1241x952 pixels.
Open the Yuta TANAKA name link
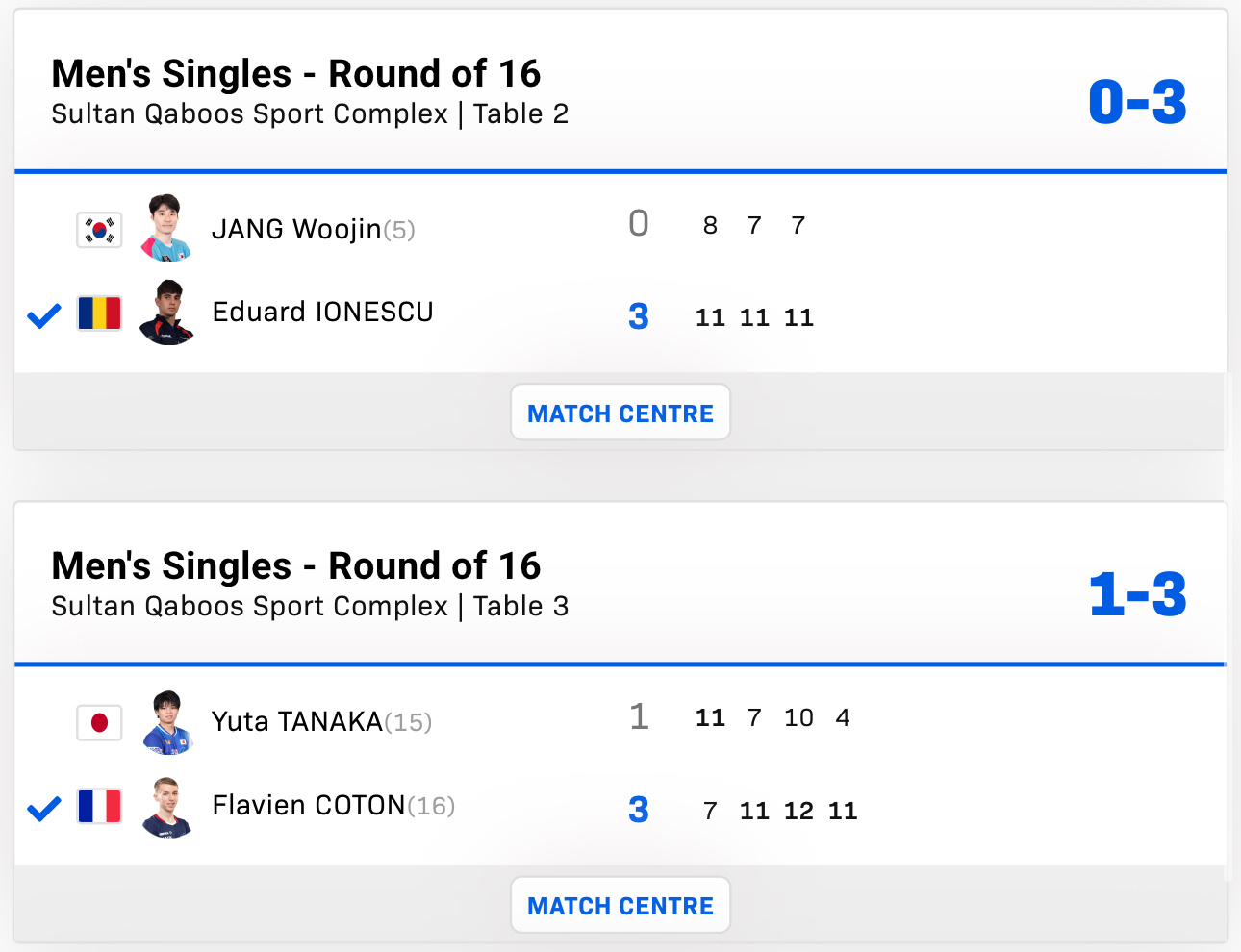(297, 721)
